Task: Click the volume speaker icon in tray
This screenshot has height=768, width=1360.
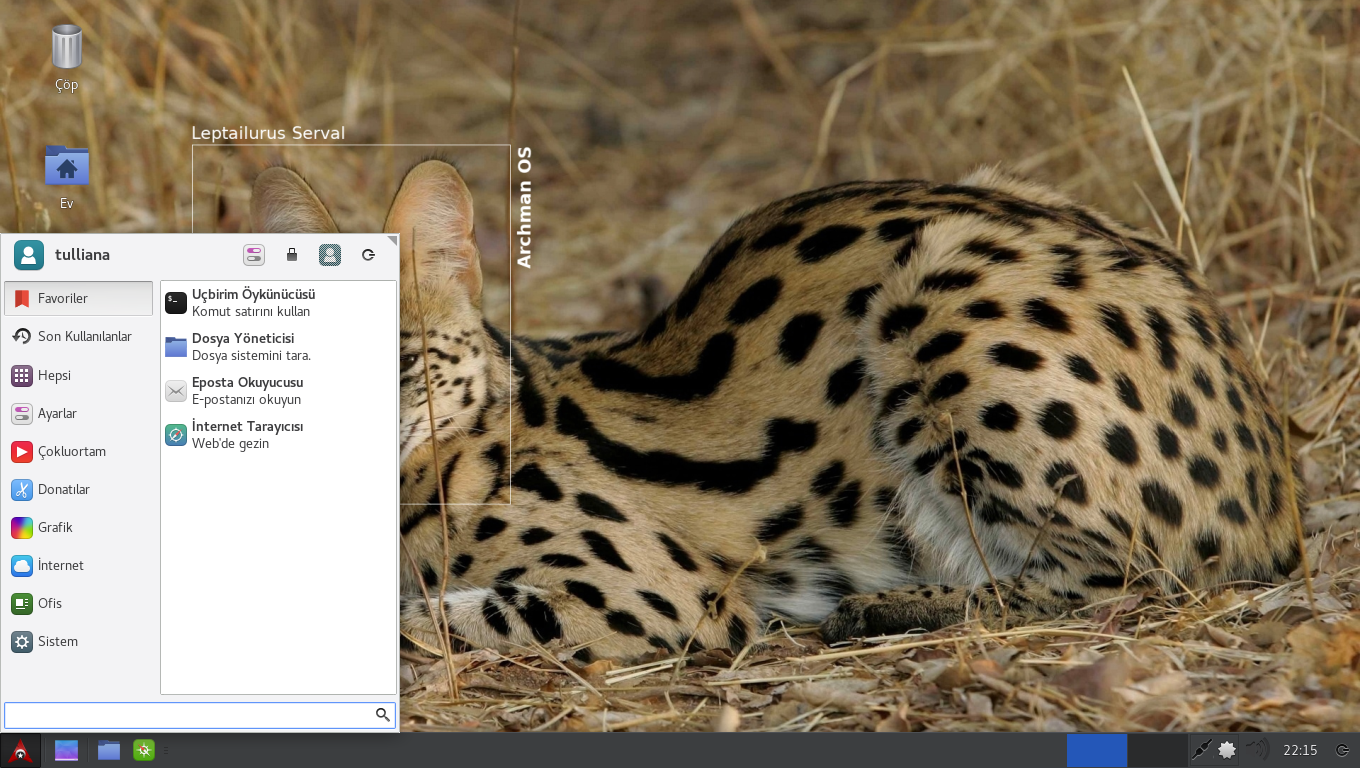Action: (x=1256, y=750)
